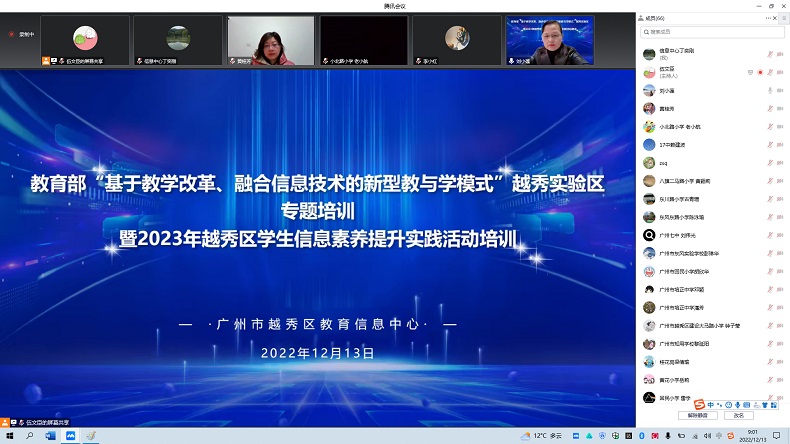Click screen share icon beside 伍文臣 host
Viewport: 790px width, 444px height.
pyautogui.click(x=750, y=72)
